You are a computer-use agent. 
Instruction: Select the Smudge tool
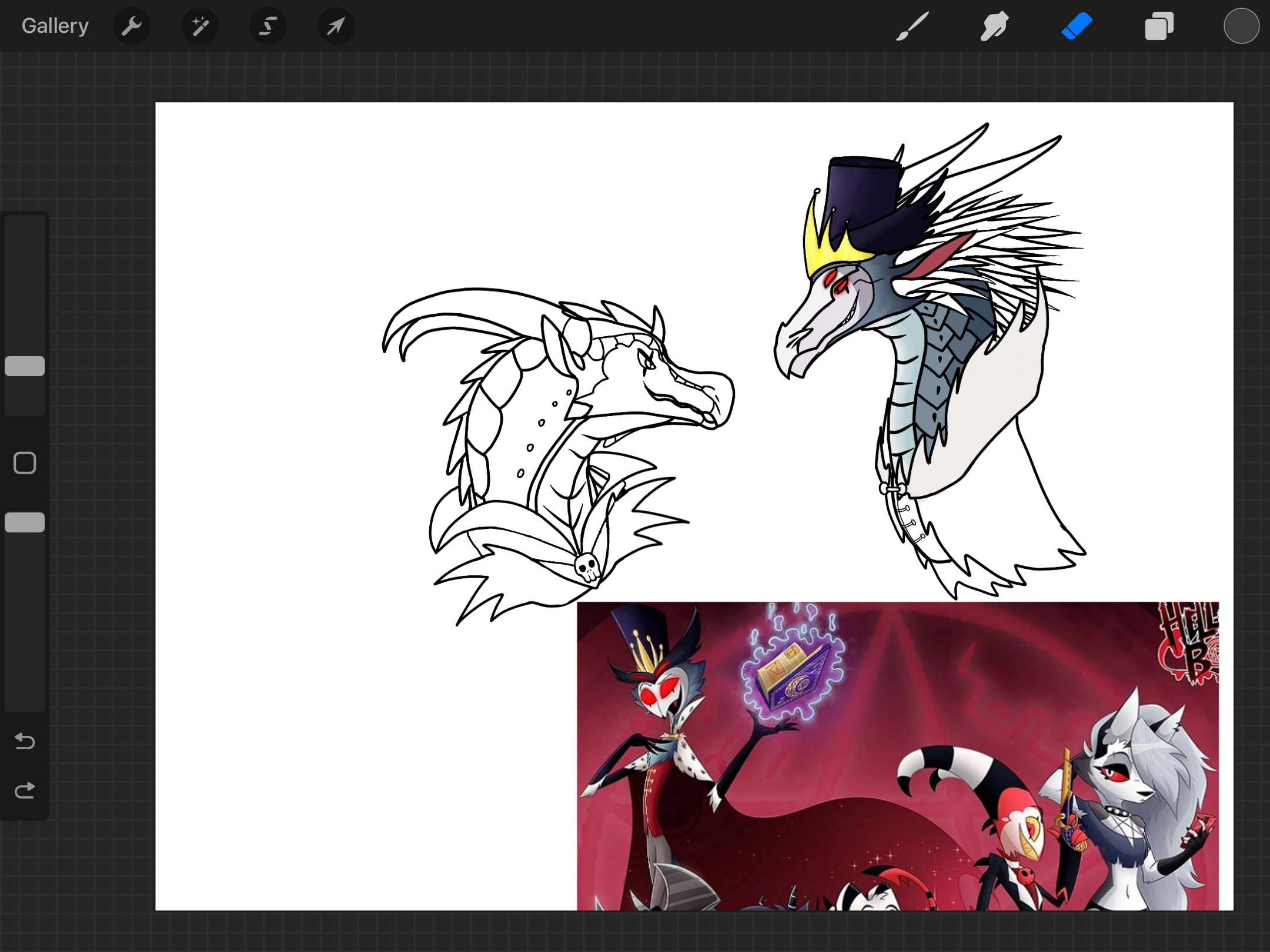(x=994, y=25)
